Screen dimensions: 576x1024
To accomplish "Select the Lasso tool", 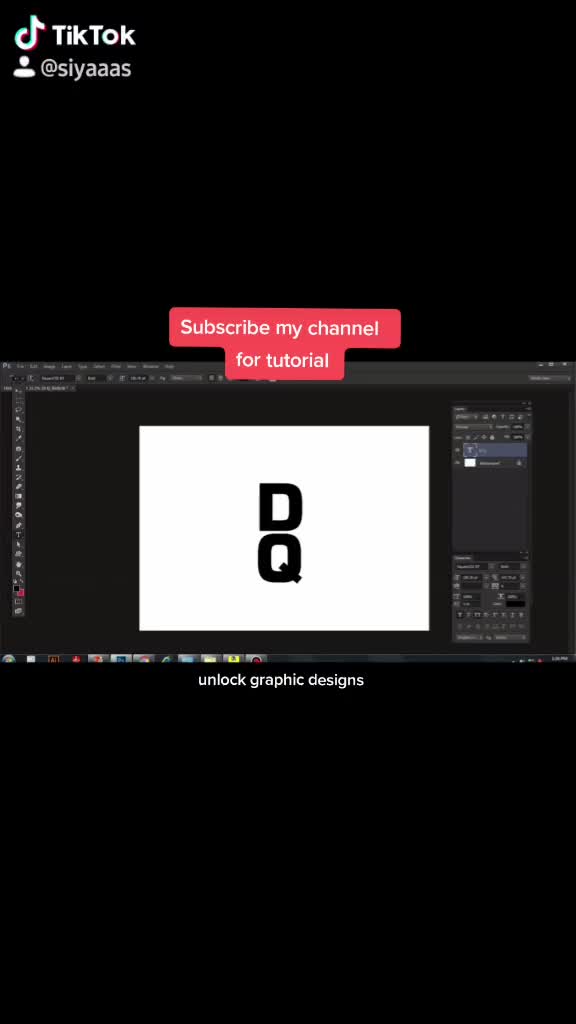I will (x=18, y=409).
